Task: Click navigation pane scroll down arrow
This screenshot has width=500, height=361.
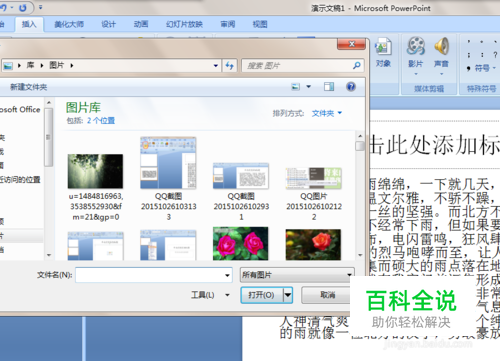Action: pyautogui.click(x=49, y=255)
